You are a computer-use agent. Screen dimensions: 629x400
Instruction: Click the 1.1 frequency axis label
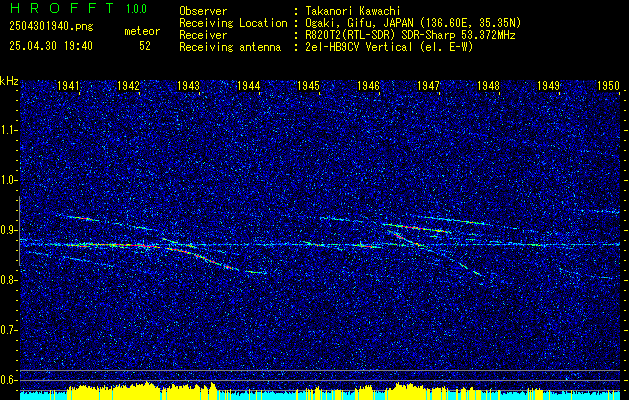tap(10, 130)
